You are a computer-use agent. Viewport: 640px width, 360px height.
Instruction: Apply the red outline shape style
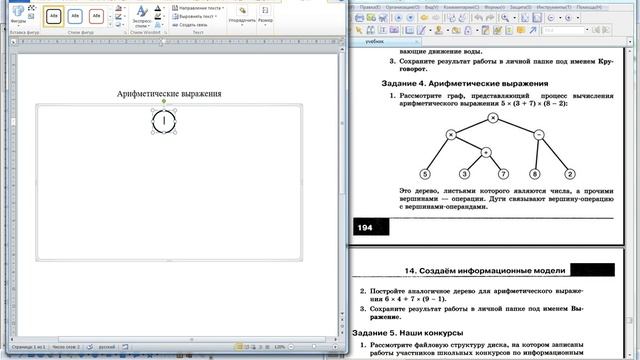click(x=96, y=16)
